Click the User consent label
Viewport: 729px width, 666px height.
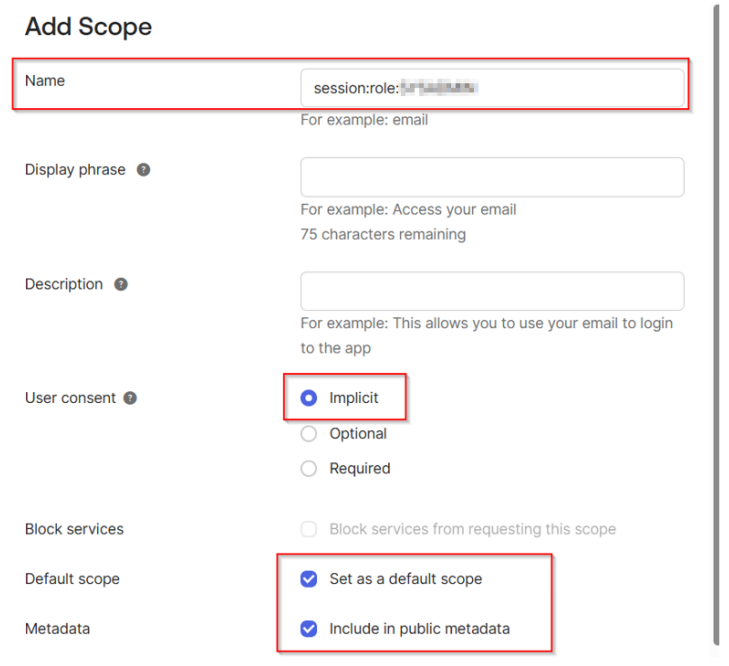[x=70, y=398]
